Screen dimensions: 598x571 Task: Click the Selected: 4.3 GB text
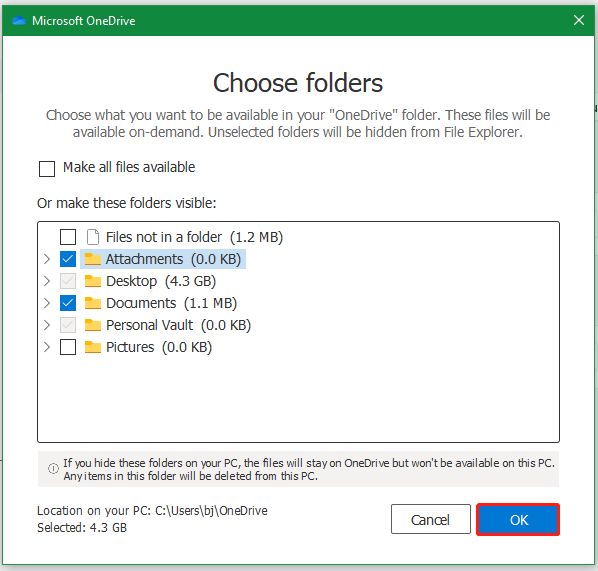(82, 528)
